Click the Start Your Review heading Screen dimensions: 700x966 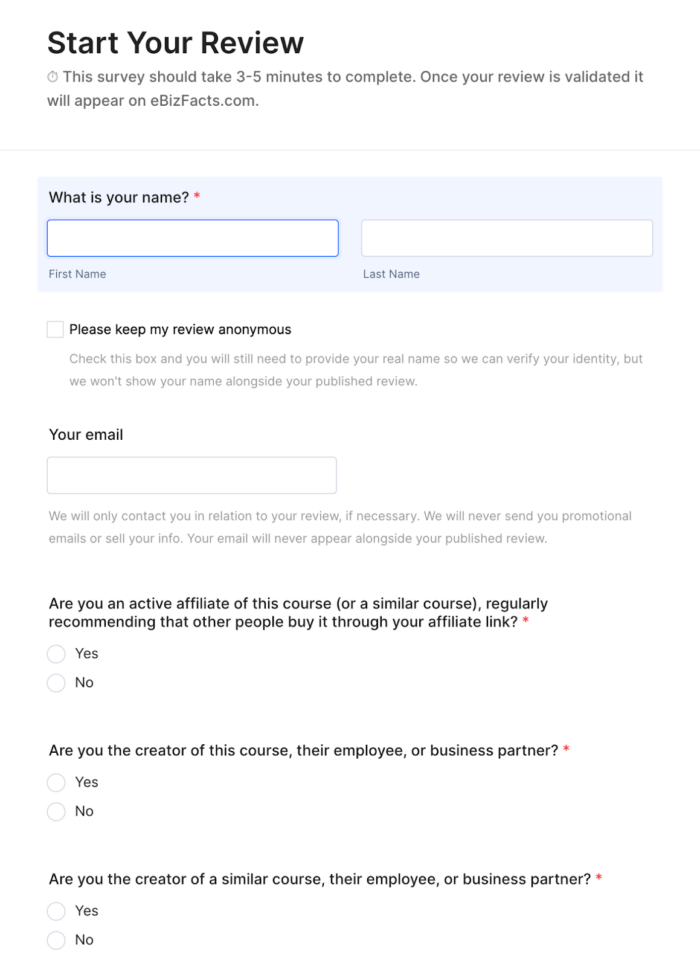click(175, 43)
